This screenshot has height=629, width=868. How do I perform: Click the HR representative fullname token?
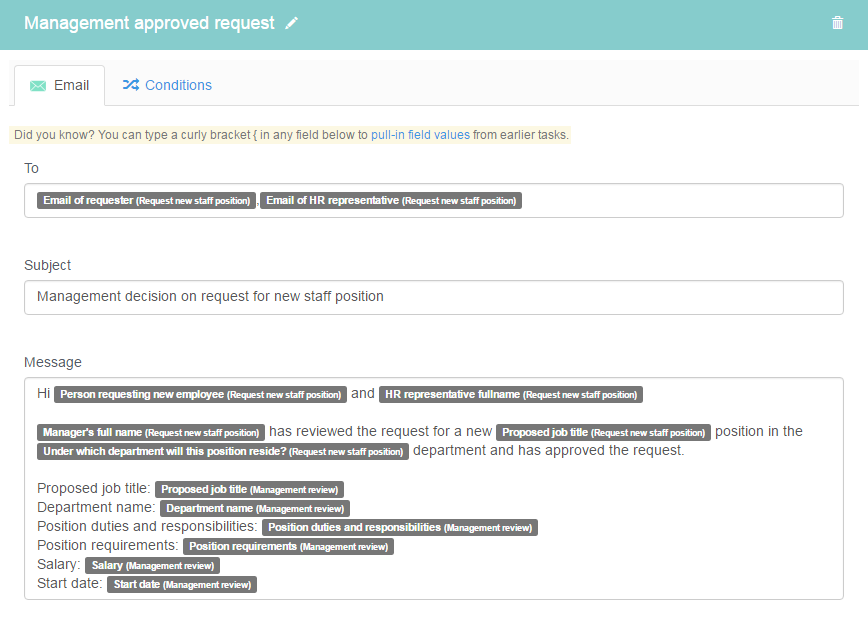pos(510,394)
